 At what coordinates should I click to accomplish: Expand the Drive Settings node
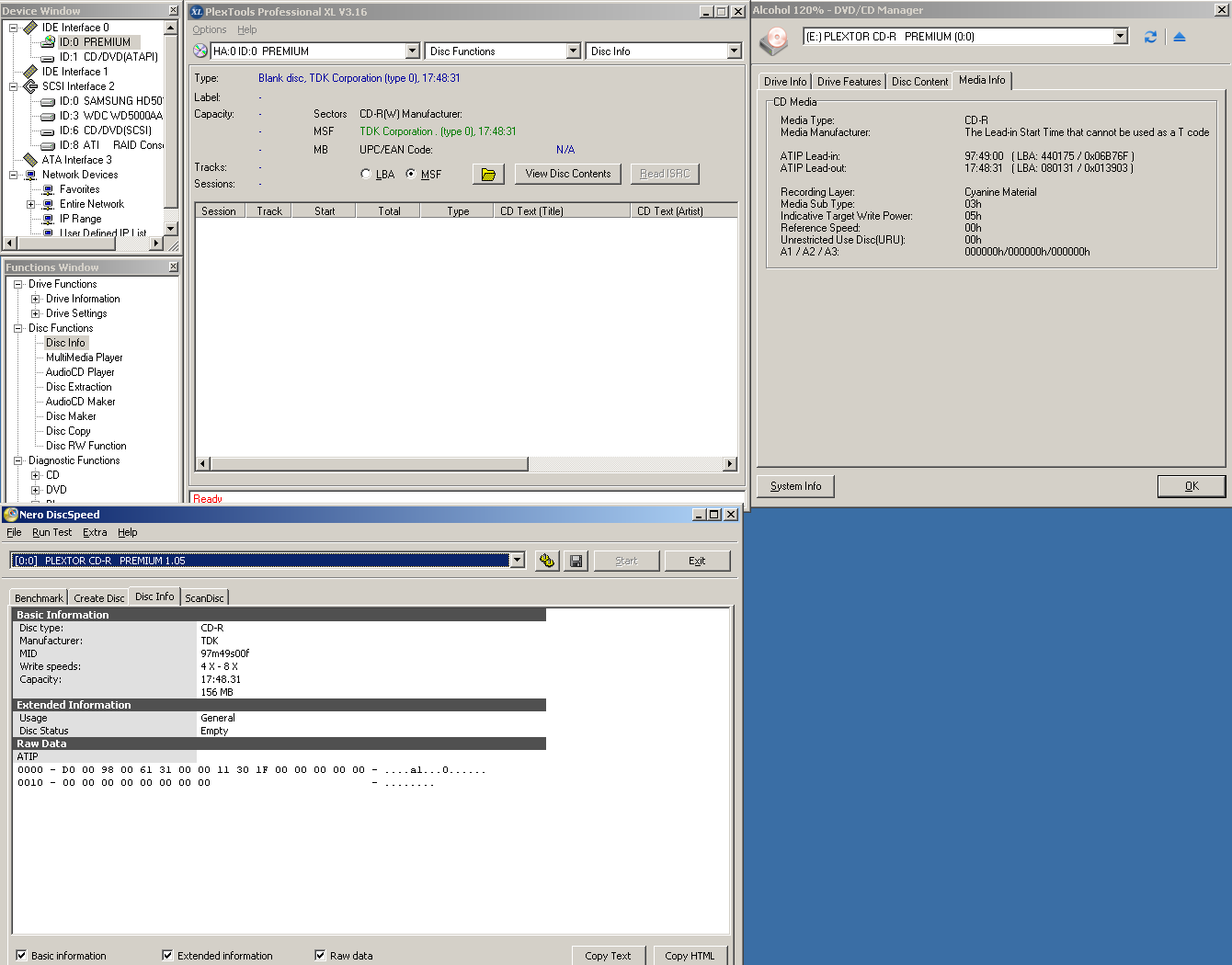pos(35,313)
